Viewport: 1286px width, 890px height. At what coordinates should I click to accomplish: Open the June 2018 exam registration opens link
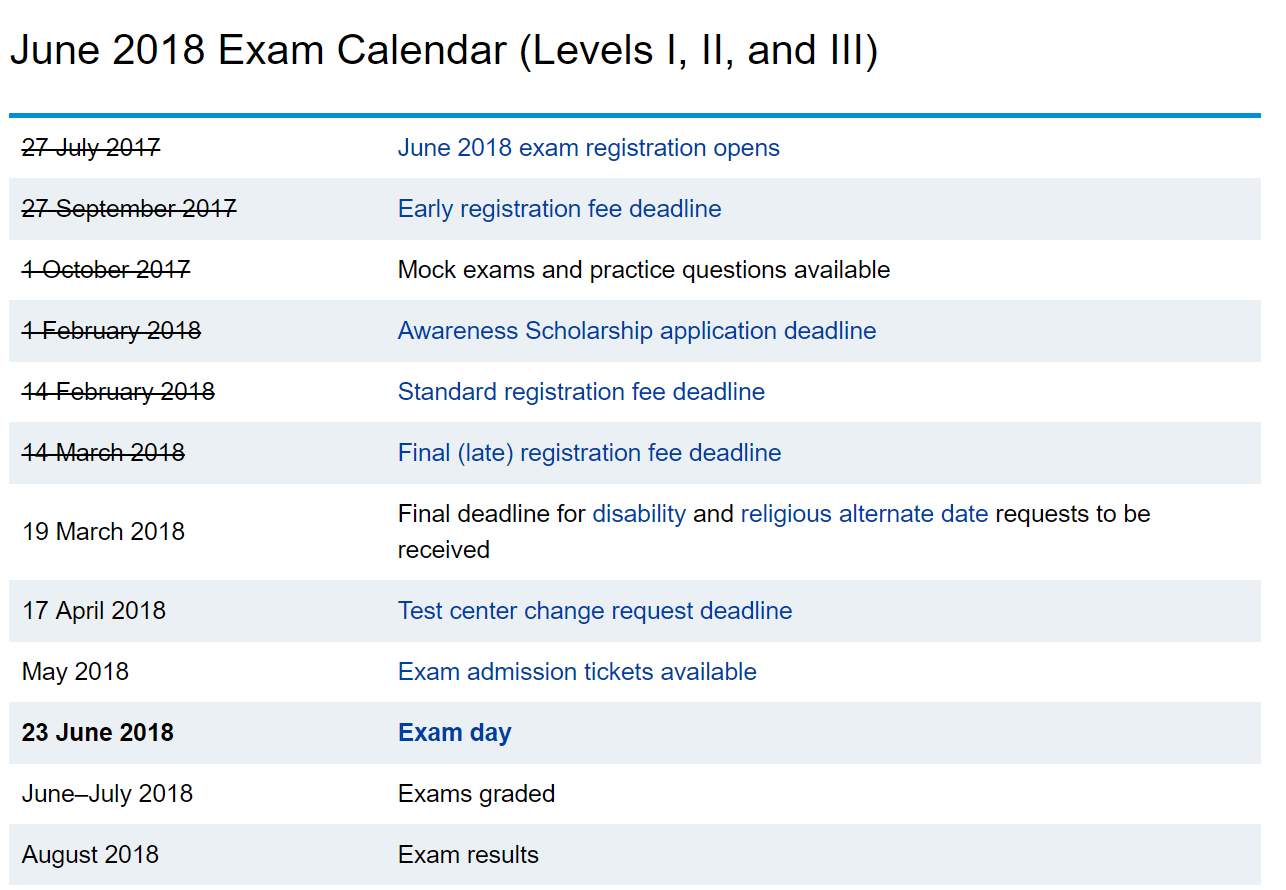(x=588, y=148)
